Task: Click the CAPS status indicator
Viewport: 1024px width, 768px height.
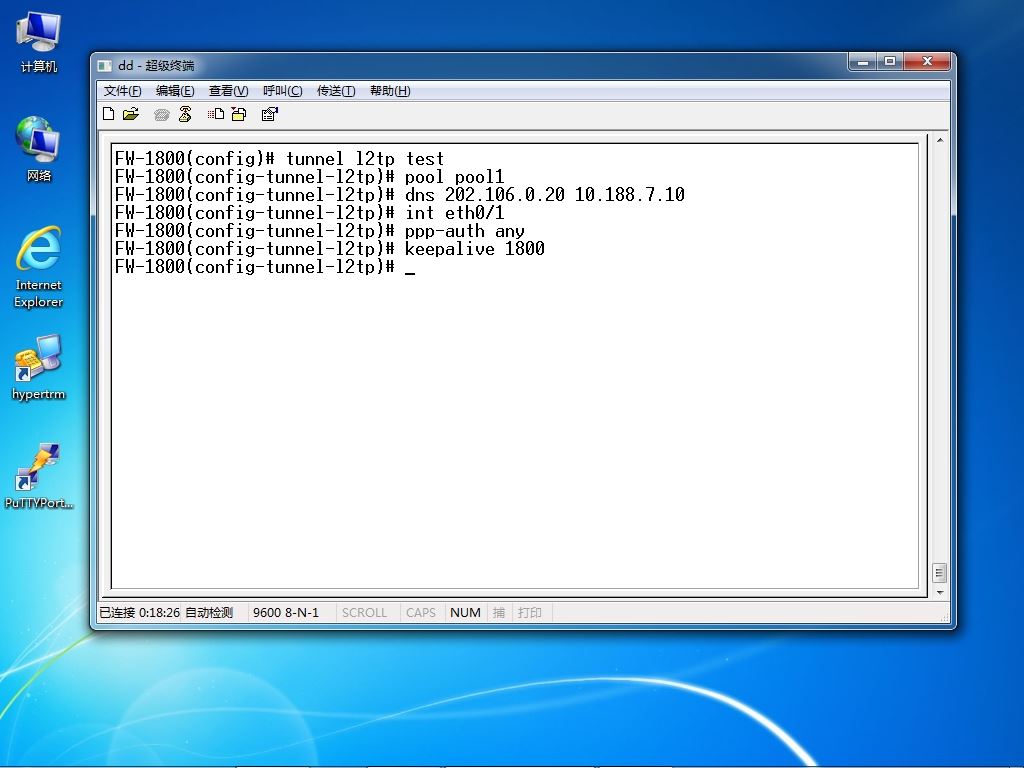Action: (421, 613)
